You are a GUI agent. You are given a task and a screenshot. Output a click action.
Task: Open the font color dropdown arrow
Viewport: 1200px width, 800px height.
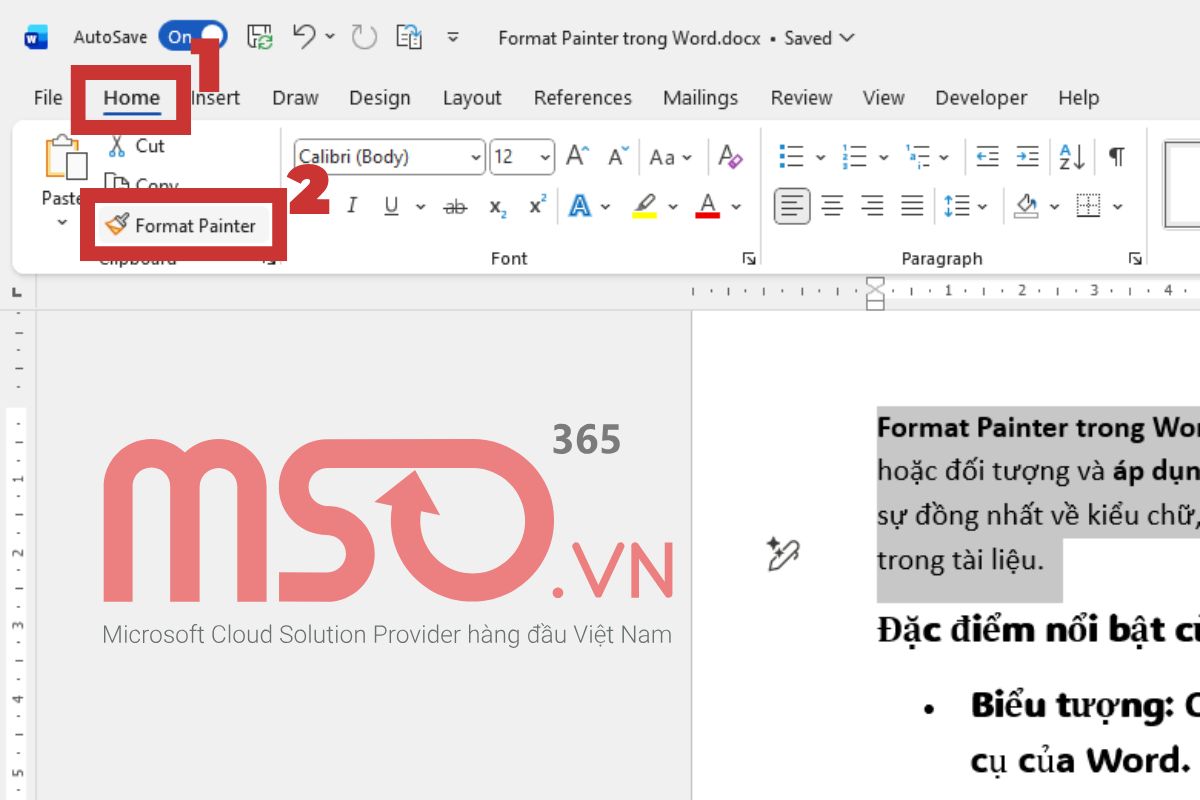[737, 207]
